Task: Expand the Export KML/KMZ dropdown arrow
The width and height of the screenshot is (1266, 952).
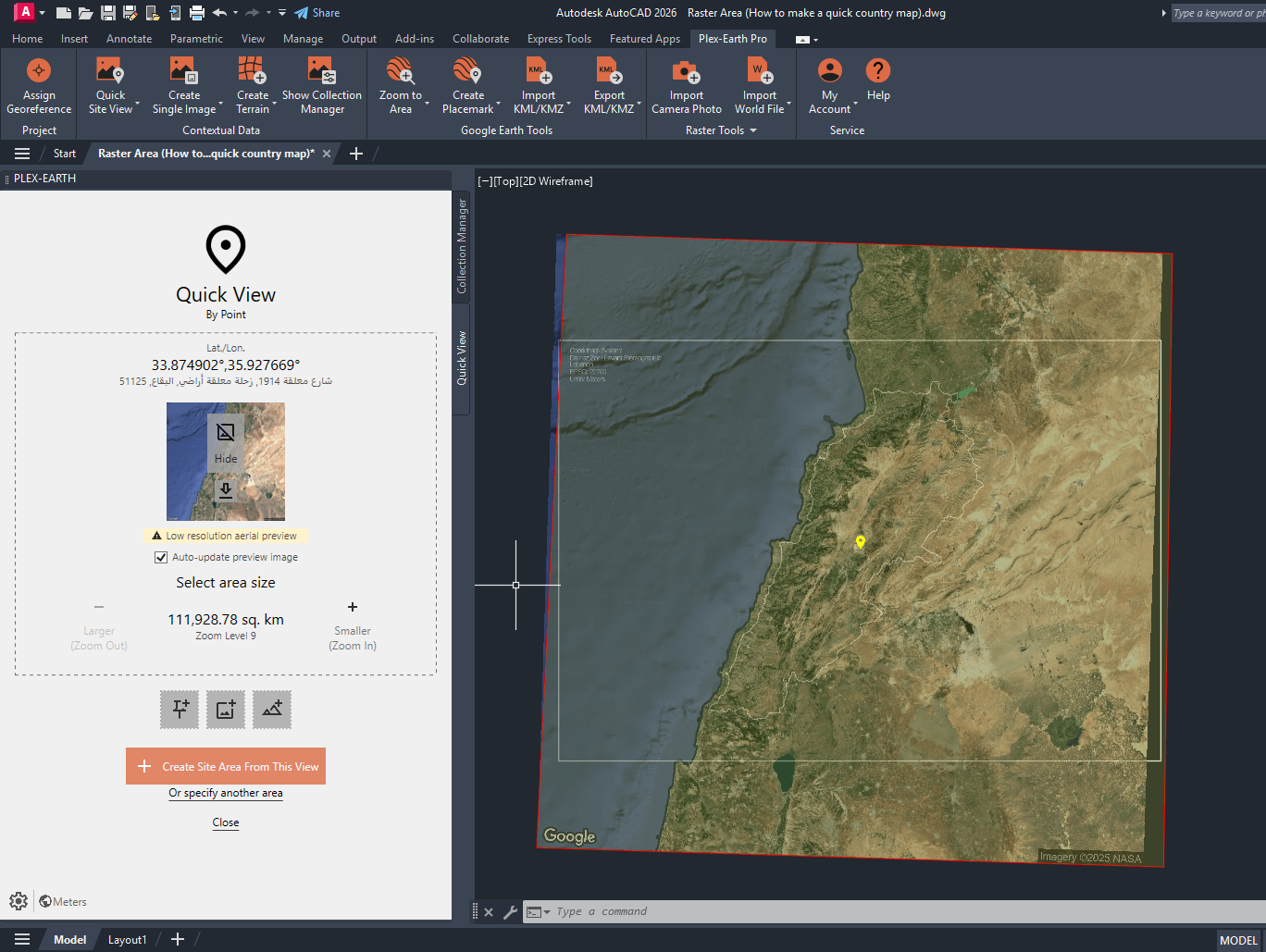Action: (x=639, y=104)
